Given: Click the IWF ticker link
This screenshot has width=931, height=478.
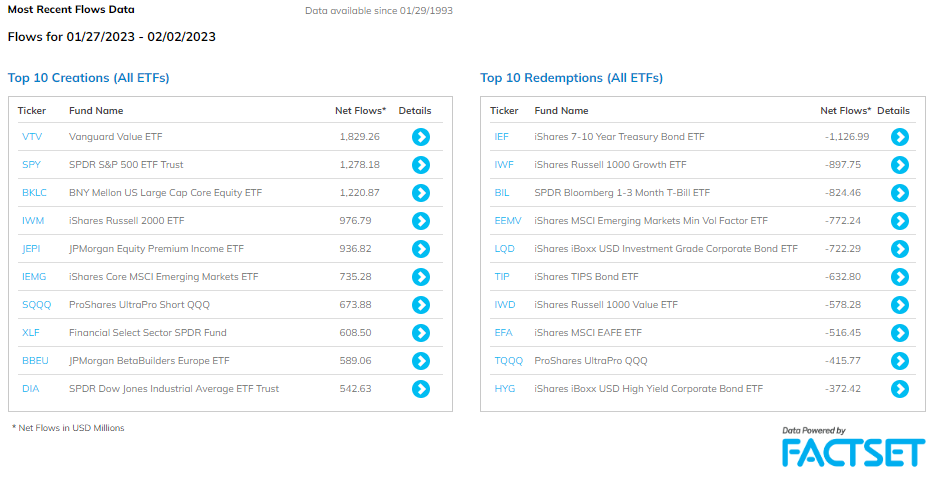Looking at the screenshot, I should pyautogui.click(x=503, y=164).
